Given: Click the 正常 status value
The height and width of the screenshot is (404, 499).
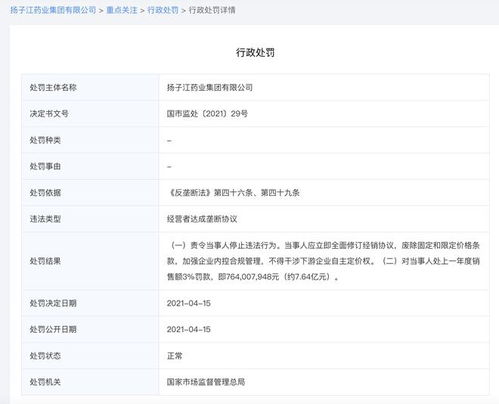Looking at the screenshot, I should pos(175,356).
